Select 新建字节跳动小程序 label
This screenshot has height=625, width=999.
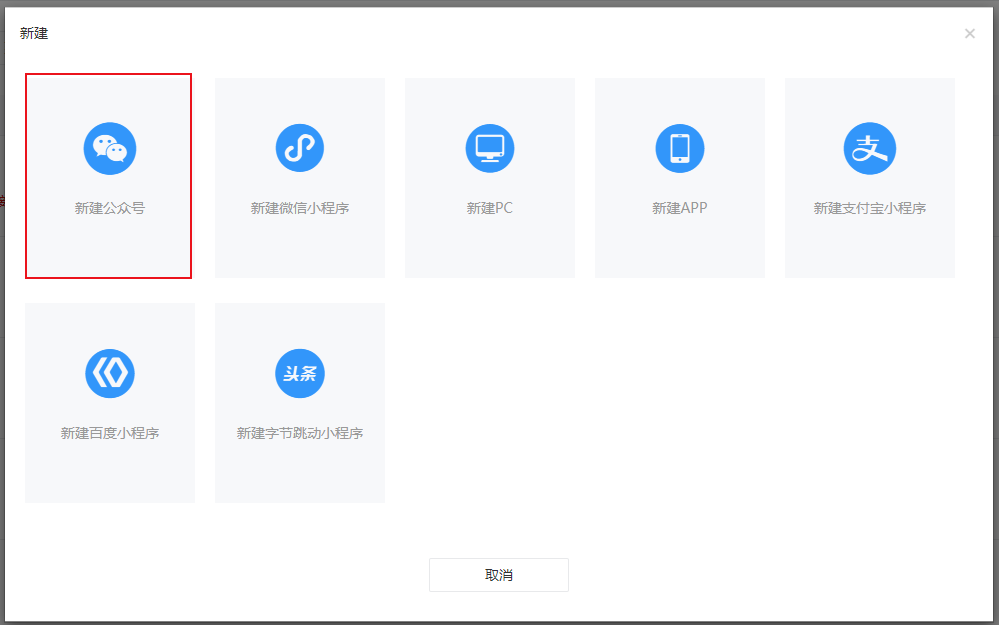(x=299, y=433)
